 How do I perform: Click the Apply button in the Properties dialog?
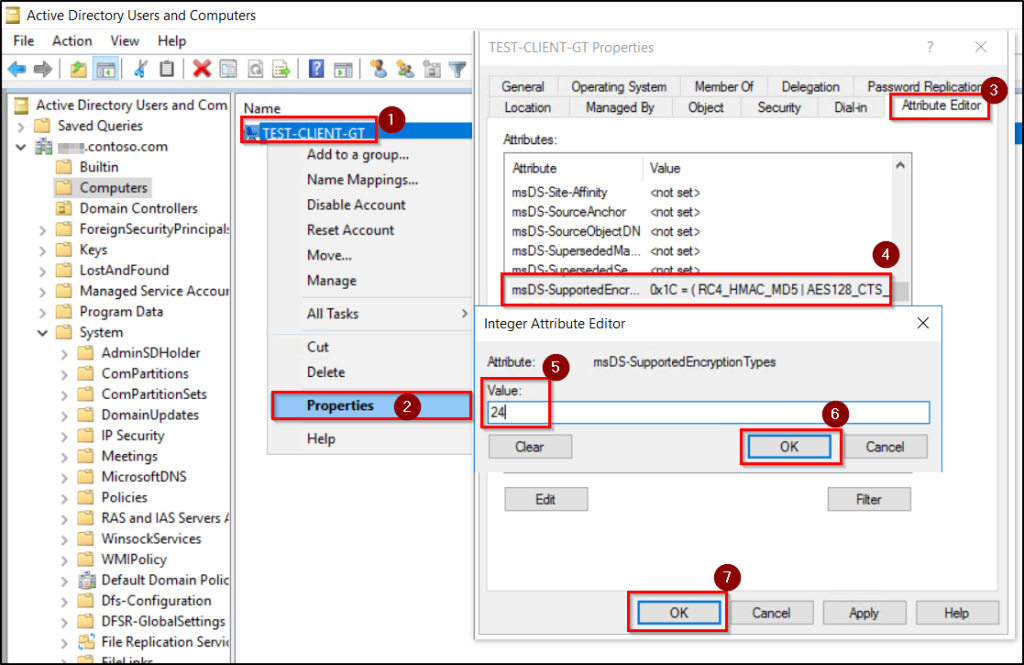coord(864,612)
